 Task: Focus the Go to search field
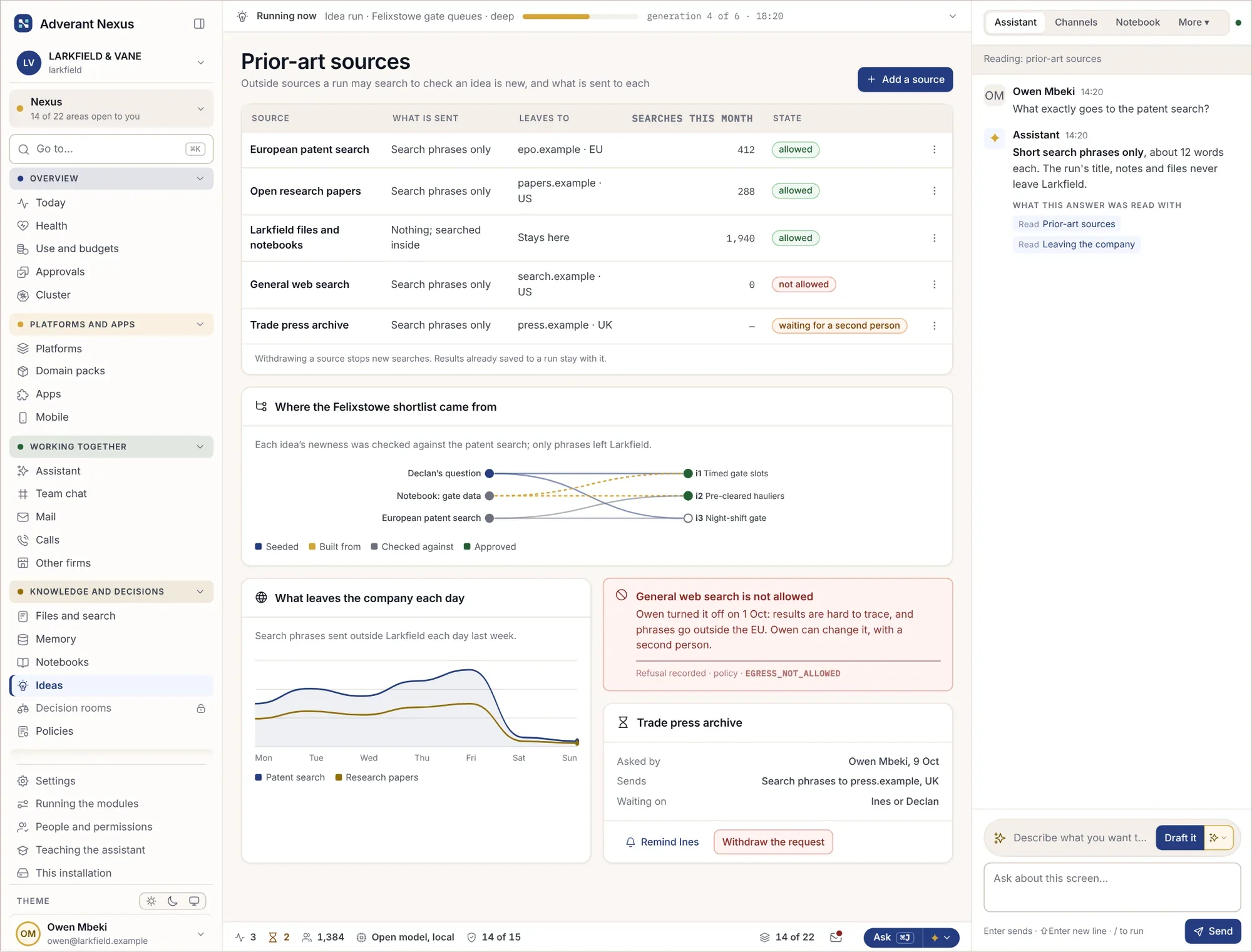click(111, 150)
